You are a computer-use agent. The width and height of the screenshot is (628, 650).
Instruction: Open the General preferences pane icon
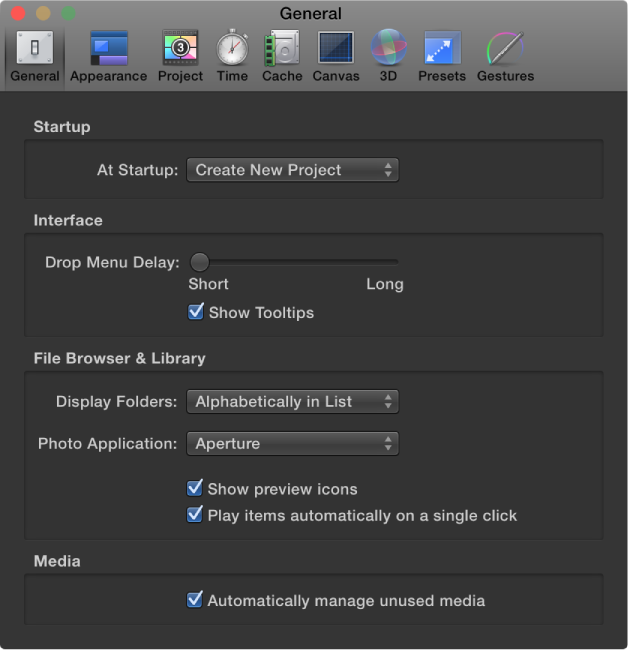point(35,48)
